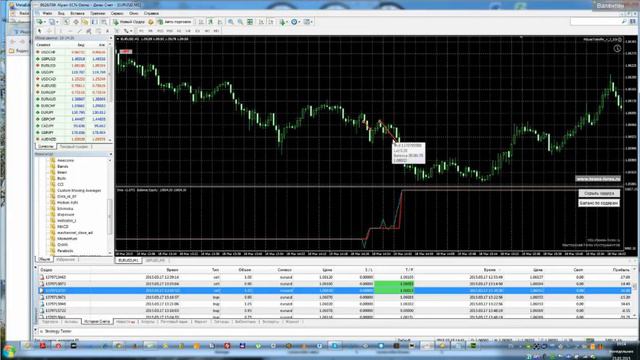Select the equidistant channel tool
640x360 pixels.
[x=88, y=31]
